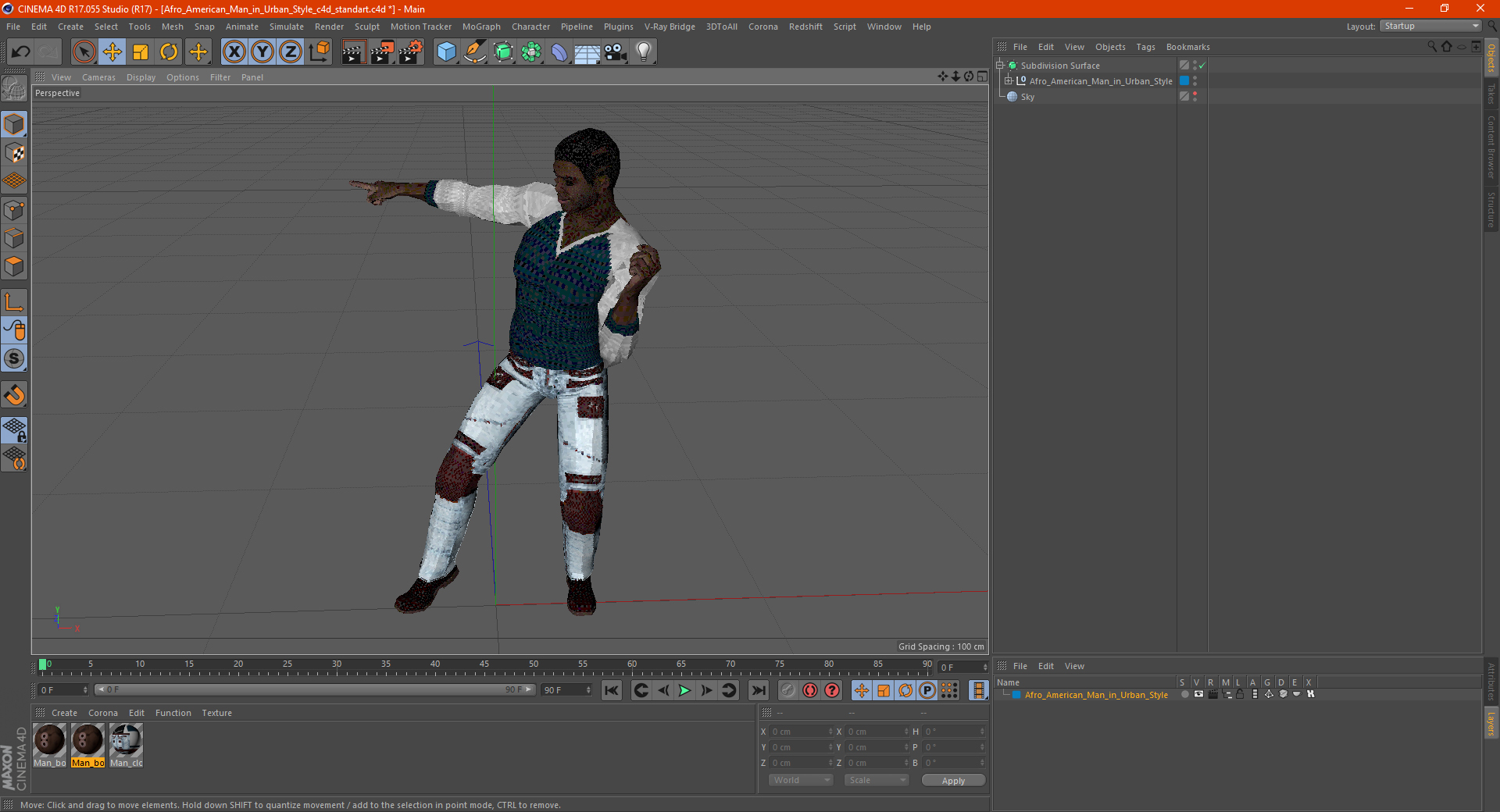Open the Deformer objects icon
This screenshot has width=1500, height=812.
(x=559, y=52)
